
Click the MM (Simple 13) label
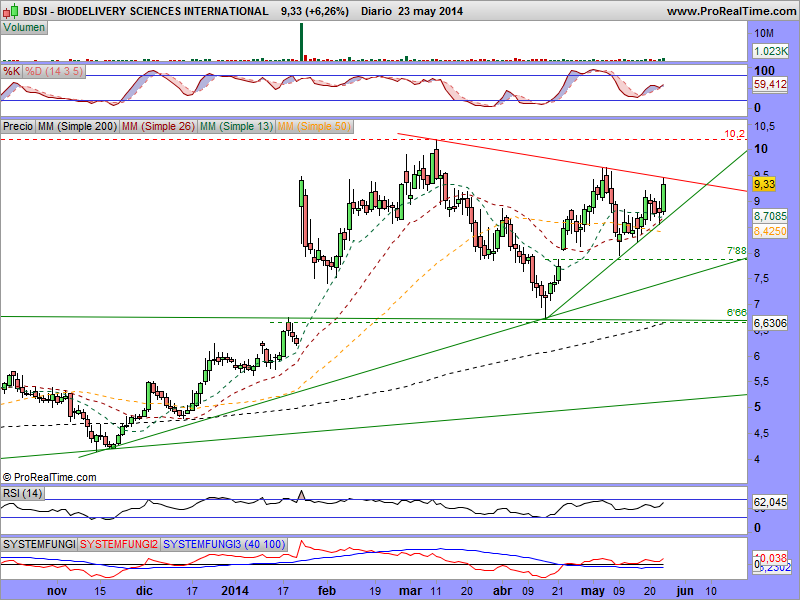point(236,126)
